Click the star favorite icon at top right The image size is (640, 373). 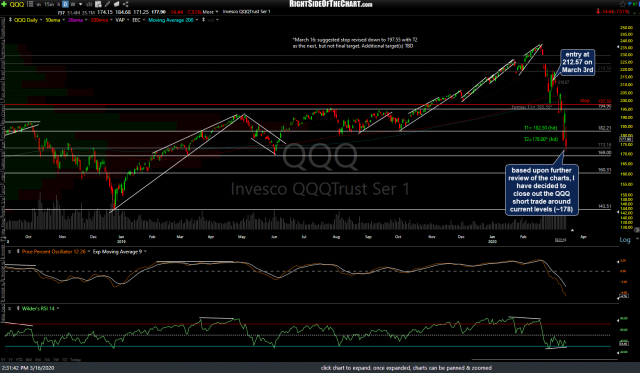(623, 4)
